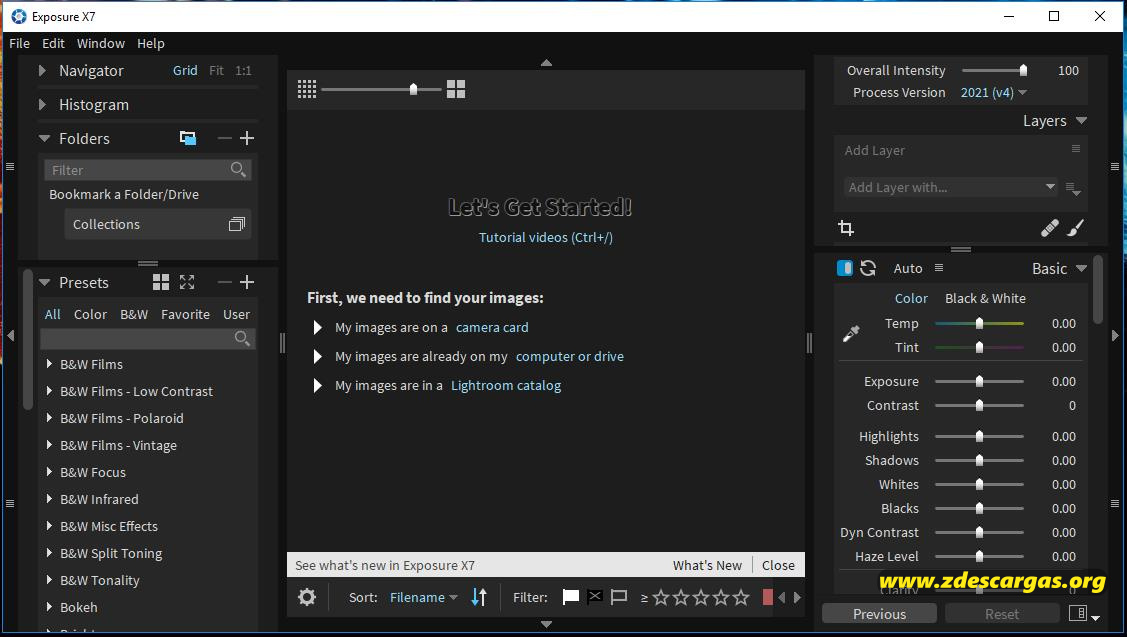Adjust thumbnail size slider
1127x637 pixels.
[413, 89]
